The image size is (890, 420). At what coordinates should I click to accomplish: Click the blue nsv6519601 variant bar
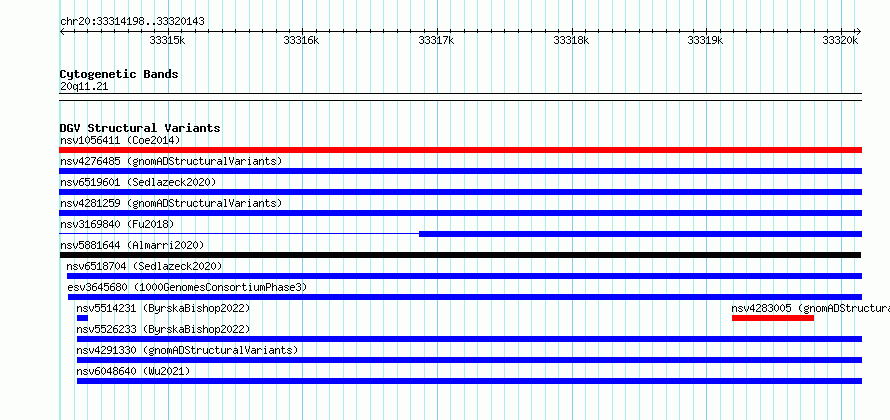(460, 192)
